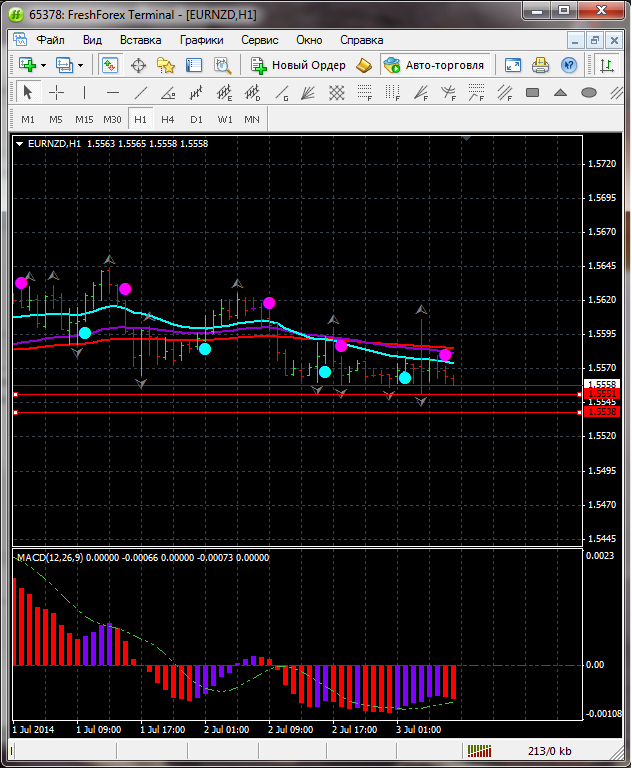Select the crosshair cursor tool
Screen dimensions: 632x768
tap(56, 93)
